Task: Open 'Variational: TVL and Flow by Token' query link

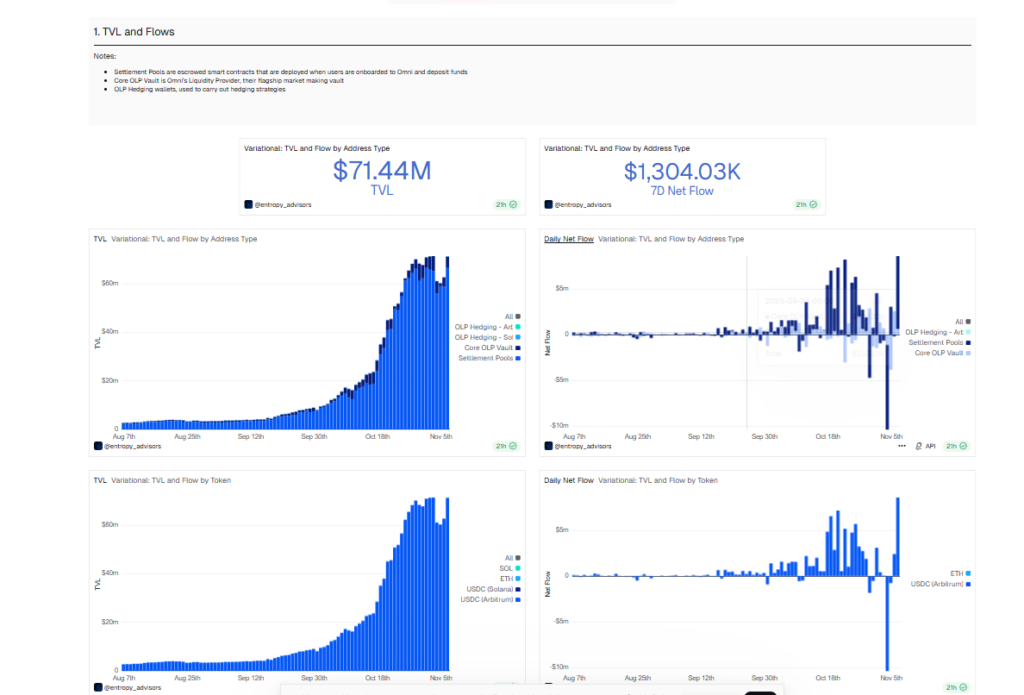Action: pyautogui.click(x=170, y=481)
